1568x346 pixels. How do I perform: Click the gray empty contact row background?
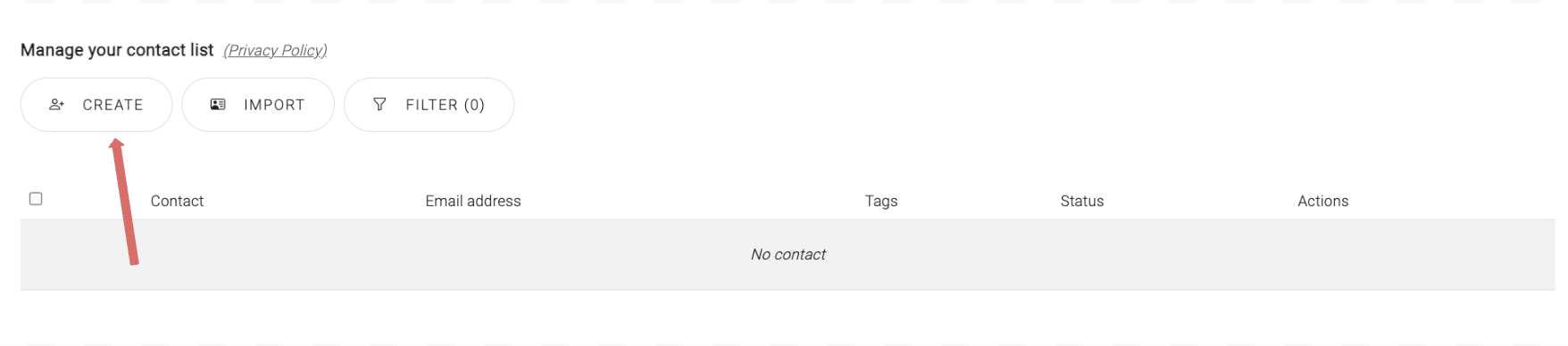pos(788,255)
